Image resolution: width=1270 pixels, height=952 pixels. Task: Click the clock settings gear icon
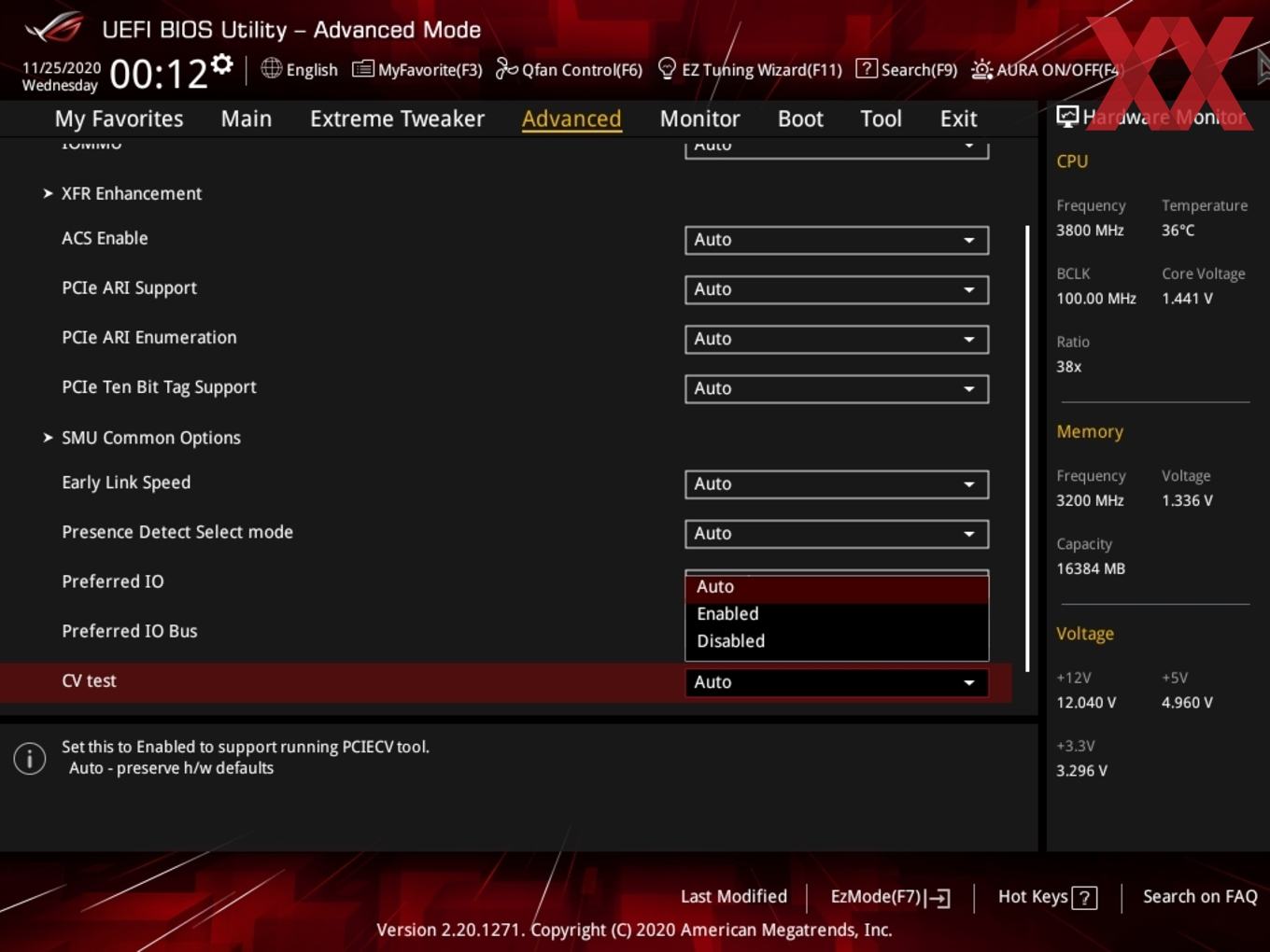[x=222, y=64]
